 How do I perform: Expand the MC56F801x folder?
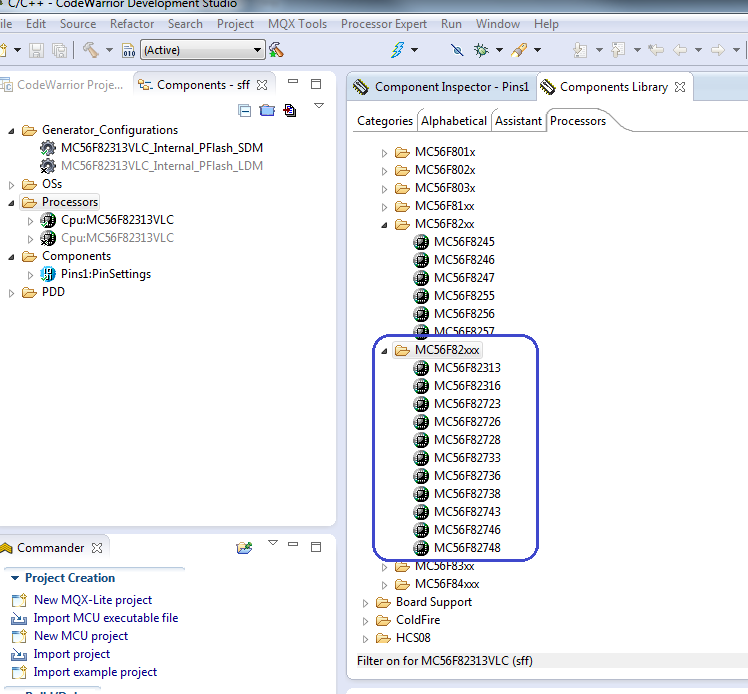[384, 153]
